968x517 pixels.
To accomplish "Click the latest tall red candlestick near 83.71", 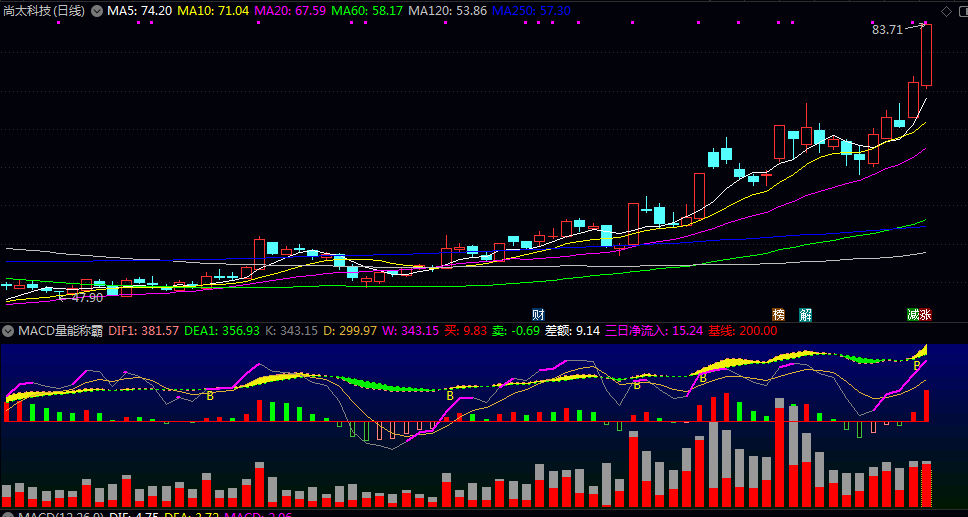I will click(x=926, y=54).
